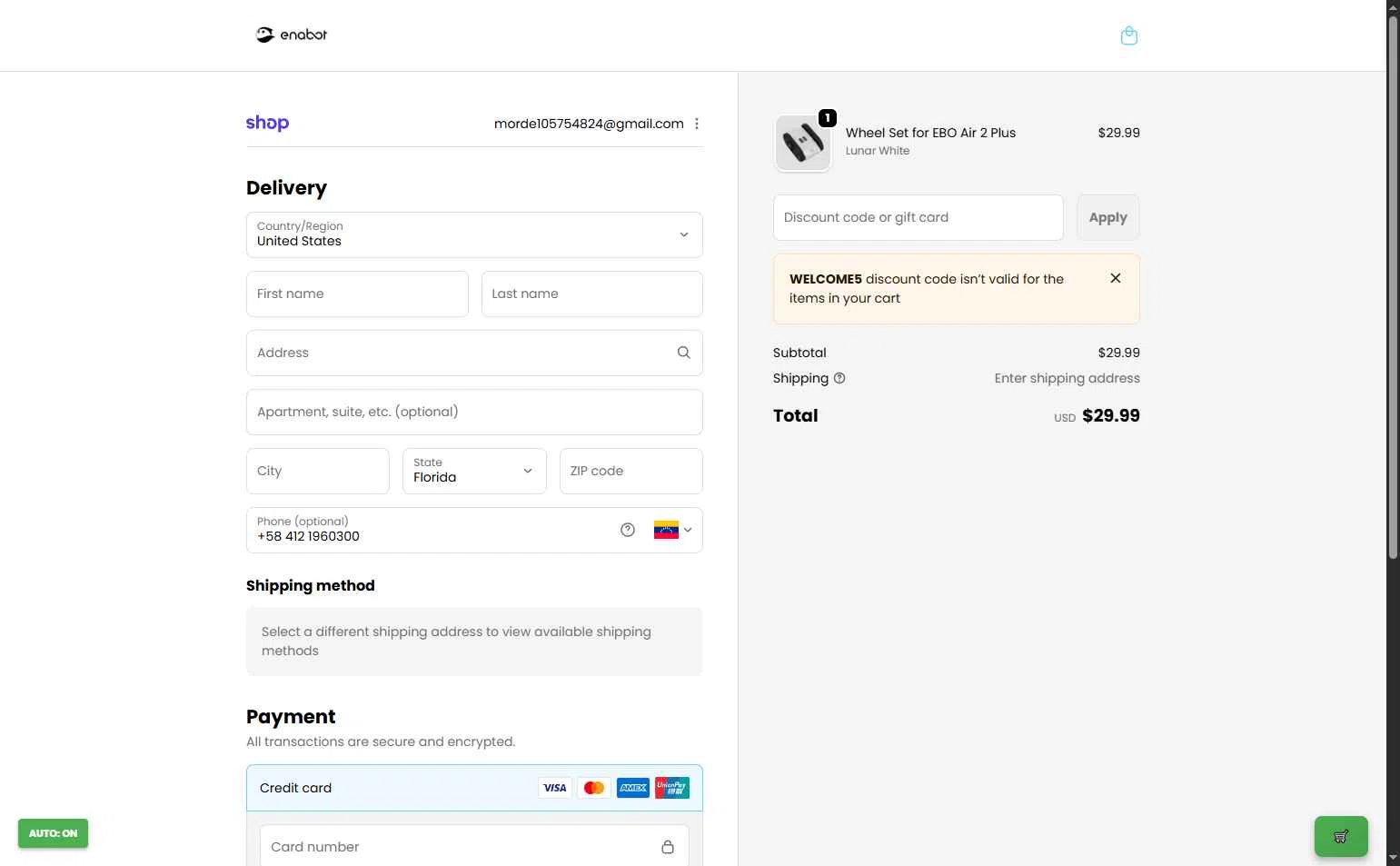This screenshot has width=1400, height=866.
Task: Click the shipping method notice box
Action: [x=474, y=642]
